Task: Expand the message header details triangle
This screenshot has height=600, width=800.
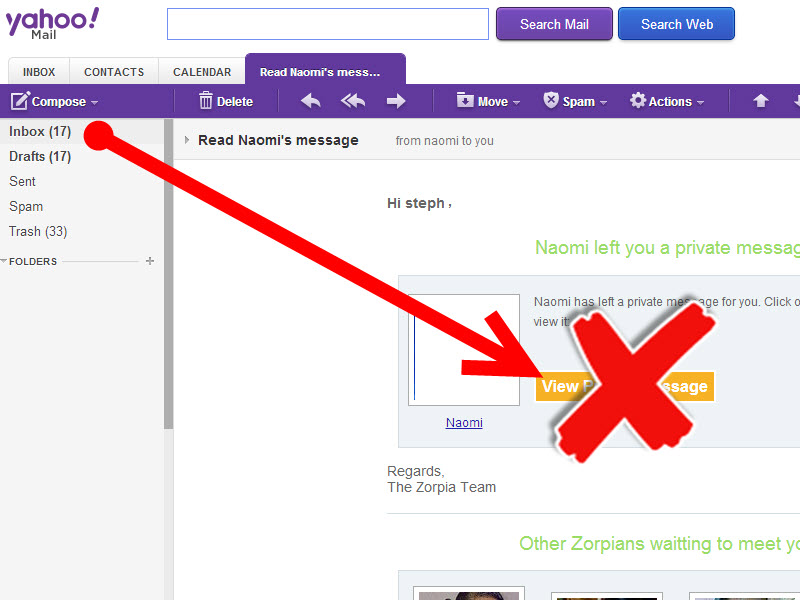Action: (187, 140)
